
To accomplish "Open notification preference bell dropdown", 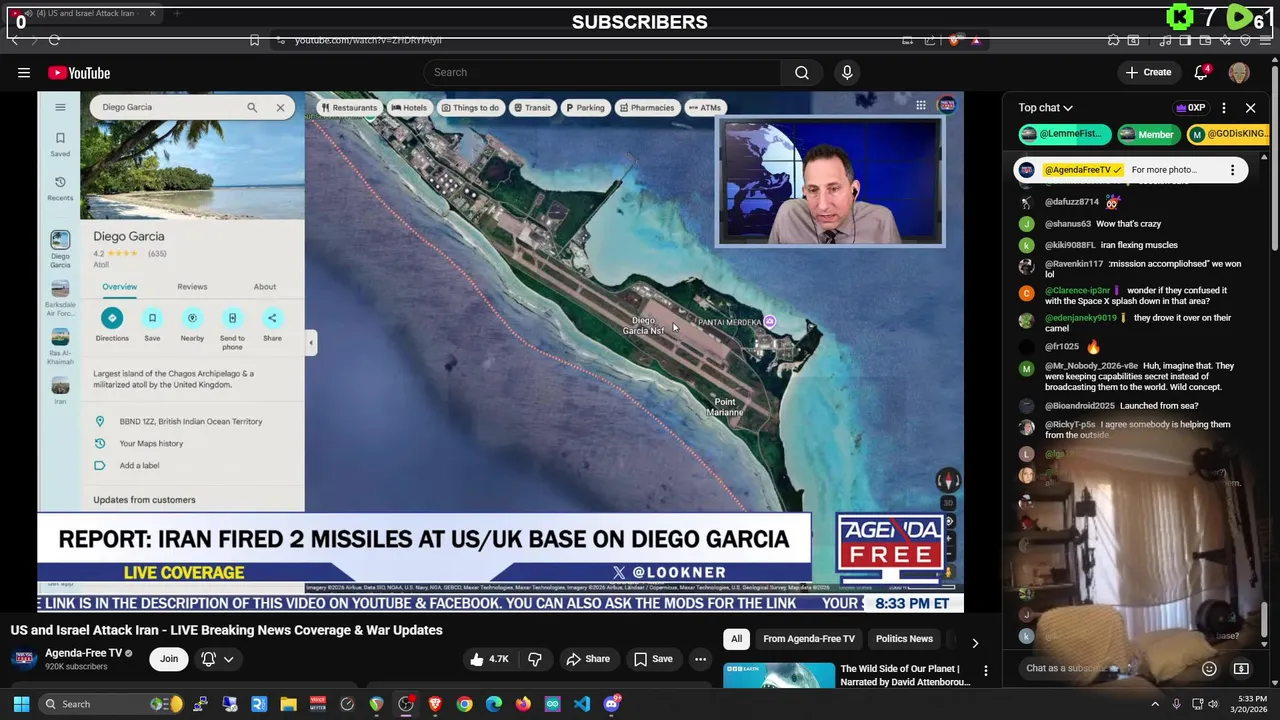I will 218,659.
